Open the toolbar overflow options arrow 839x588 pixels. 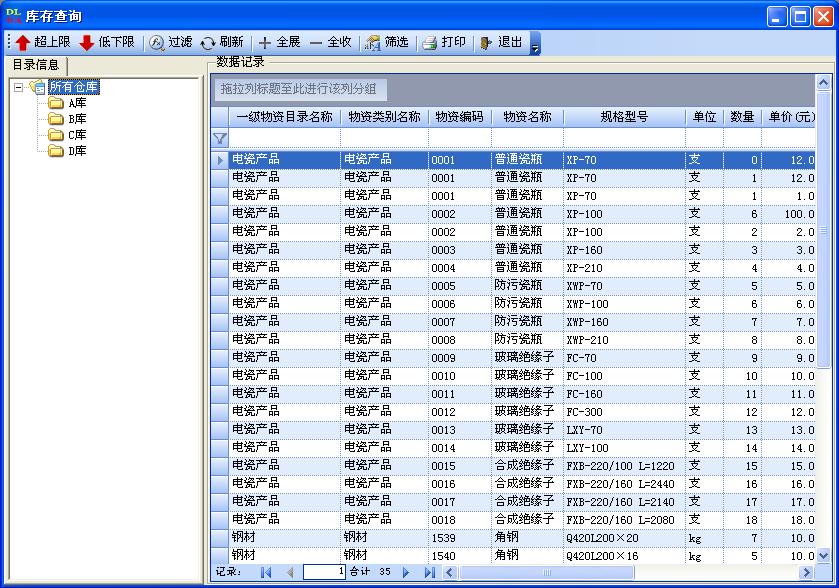pos(535,44)
